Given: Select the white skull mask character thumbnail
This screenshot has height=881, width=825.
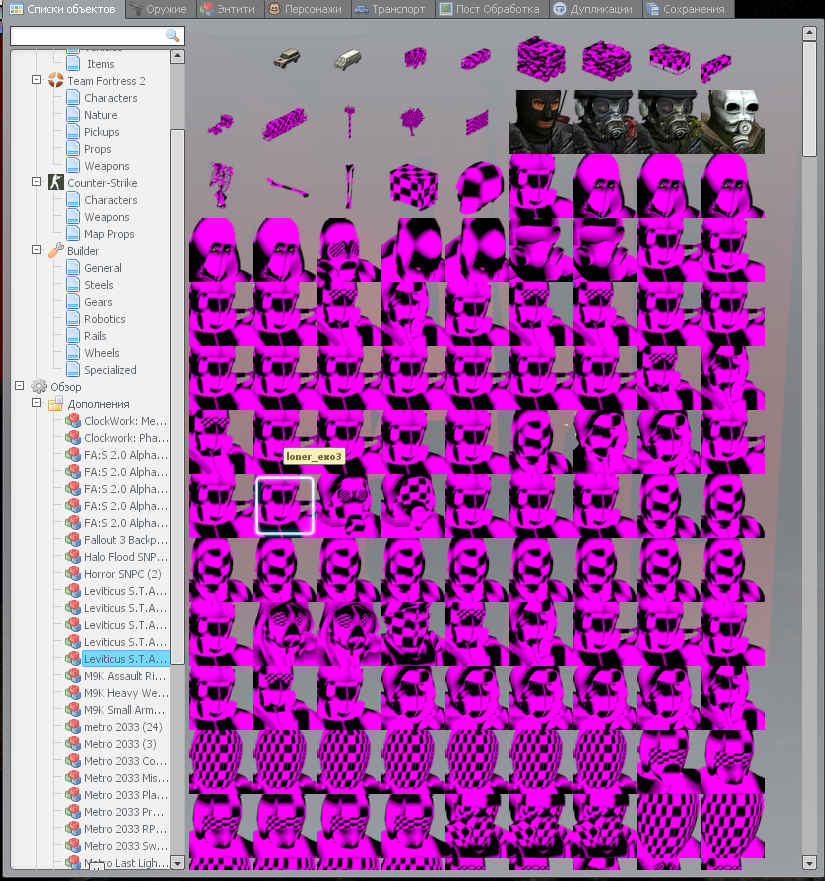Looking at the screenshot, I should pos(733,122).
